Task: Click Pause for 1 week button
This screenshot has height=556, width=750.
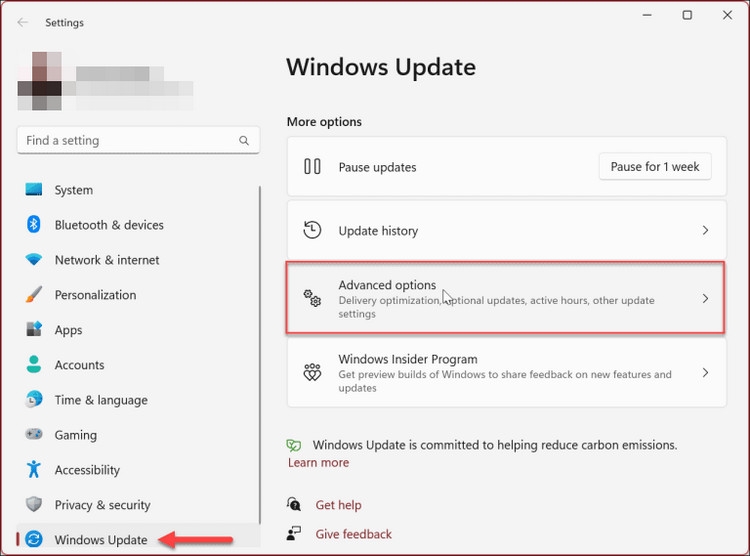Action: pos(655,167)
